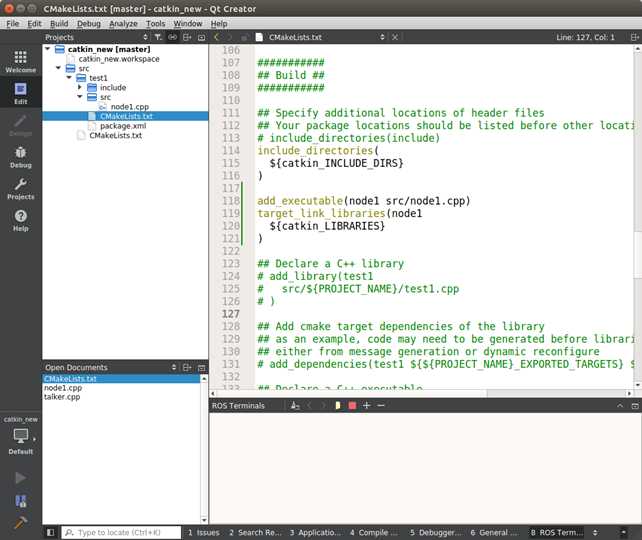
Task: Click the Build hammer button
Action: pos(20,523)
